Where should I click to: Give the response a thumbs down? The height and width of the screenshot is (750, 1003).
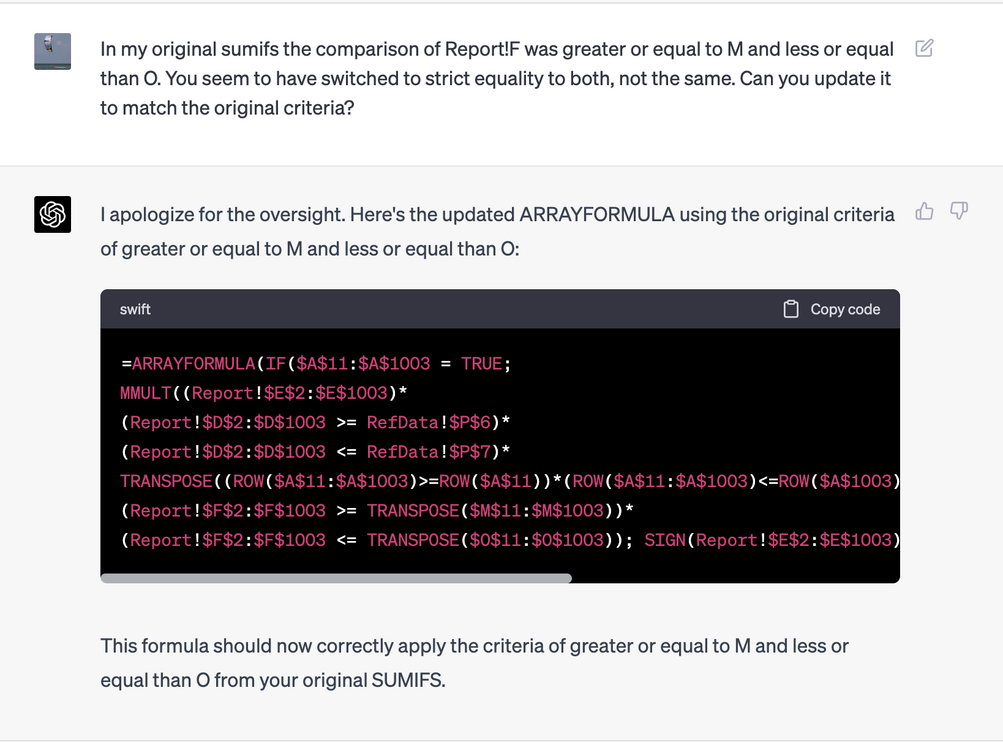pos(958,211)
